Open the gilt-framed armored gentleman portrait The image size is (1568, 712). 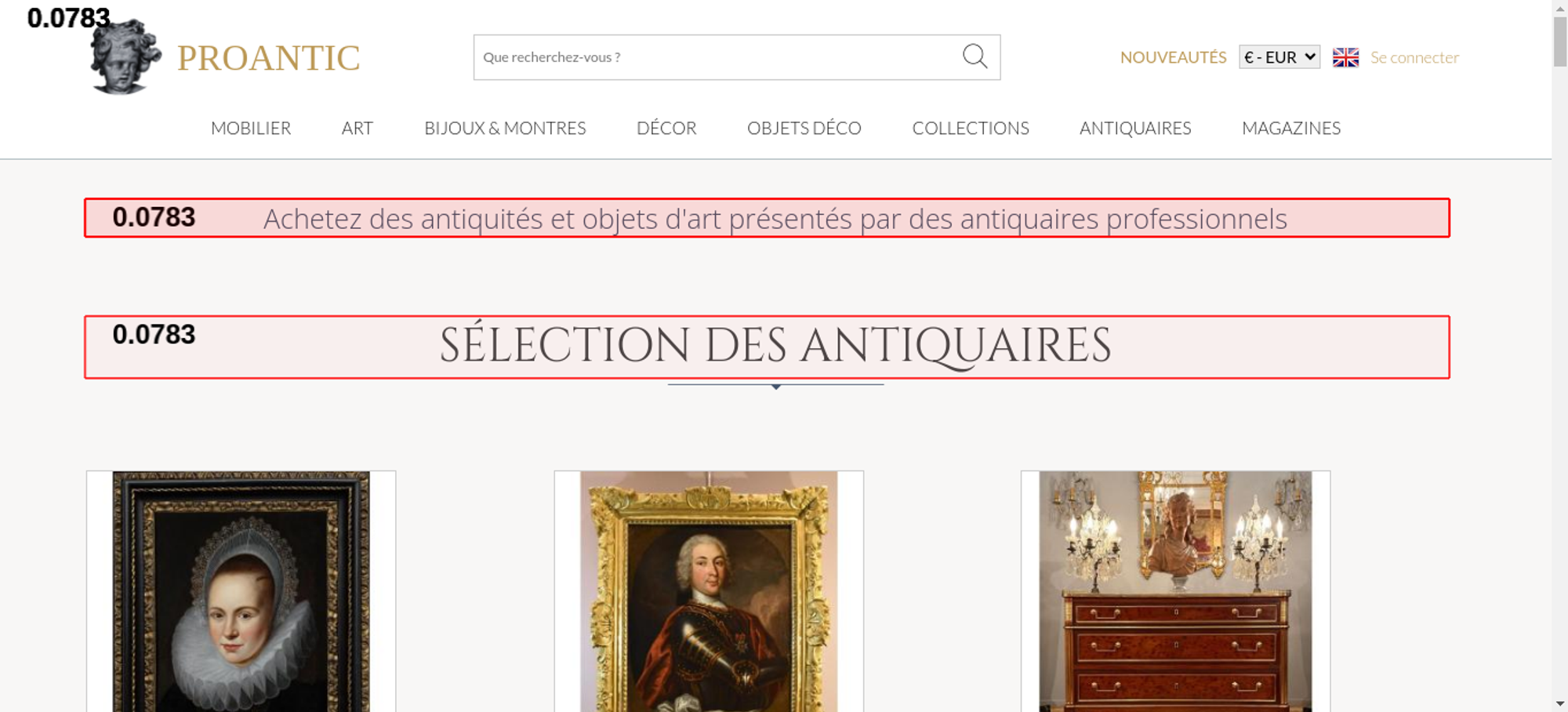coord(709,591)
